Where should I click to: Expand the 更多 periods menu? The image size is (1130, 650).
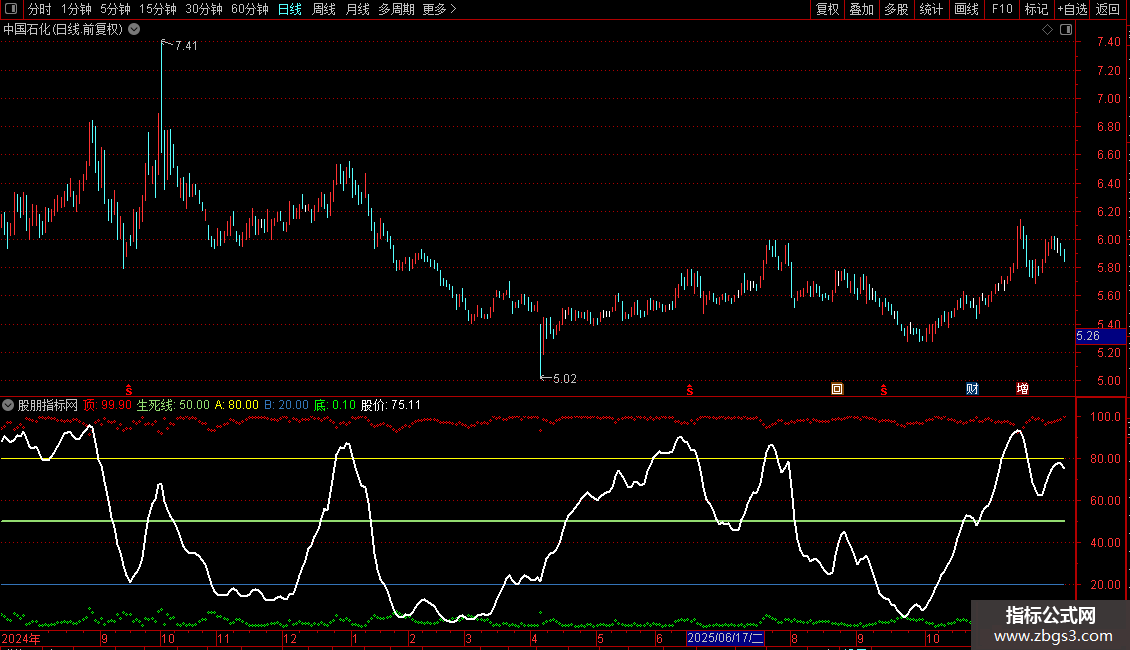pyautogui.click(x=439, y=9)
